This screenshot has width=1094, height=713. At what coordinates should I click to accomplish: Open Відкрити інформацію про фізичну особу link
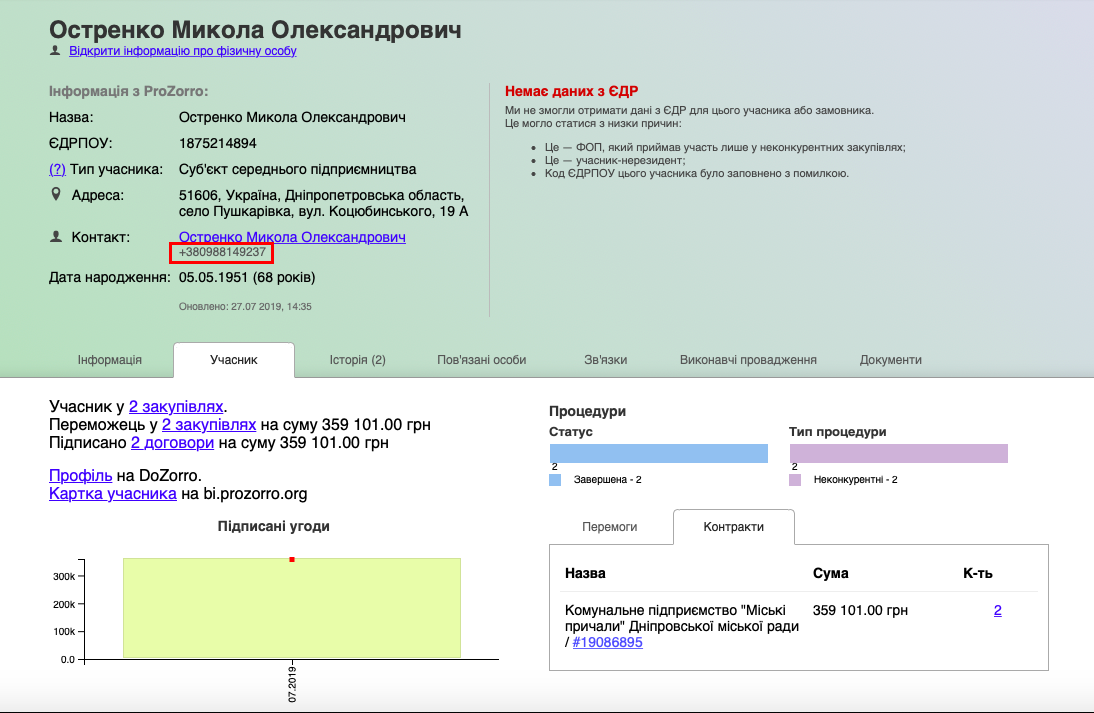click(x=182, y=51)
